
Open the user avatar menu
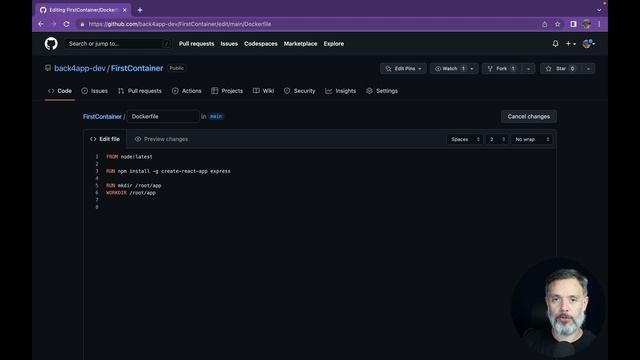click(589, 44)
